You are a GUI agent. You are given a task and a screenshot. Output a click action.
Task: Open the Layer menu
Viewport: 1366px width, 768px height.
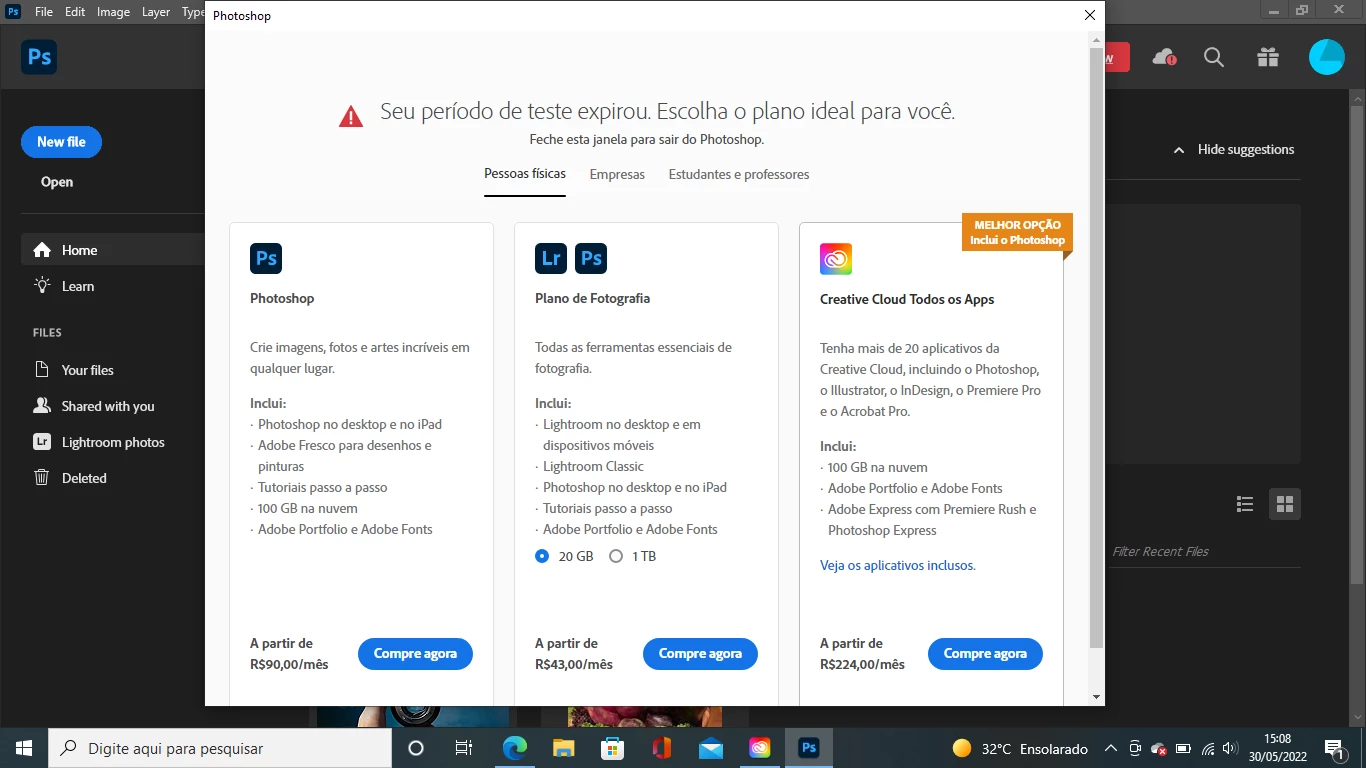156,12
